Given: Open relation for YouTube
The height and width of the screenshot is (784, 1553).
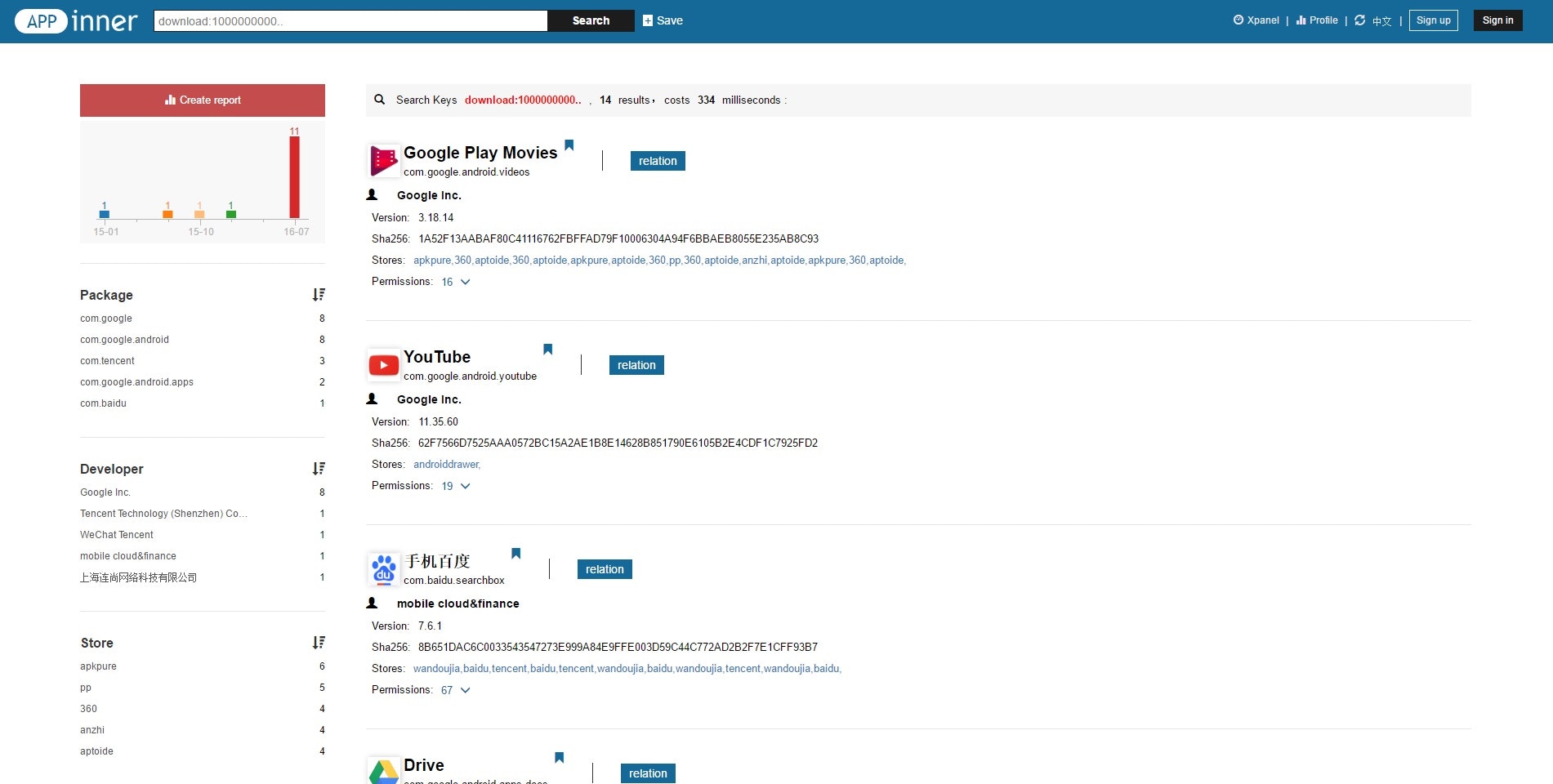Looking at the screenshot, I should tap(636, 365).
